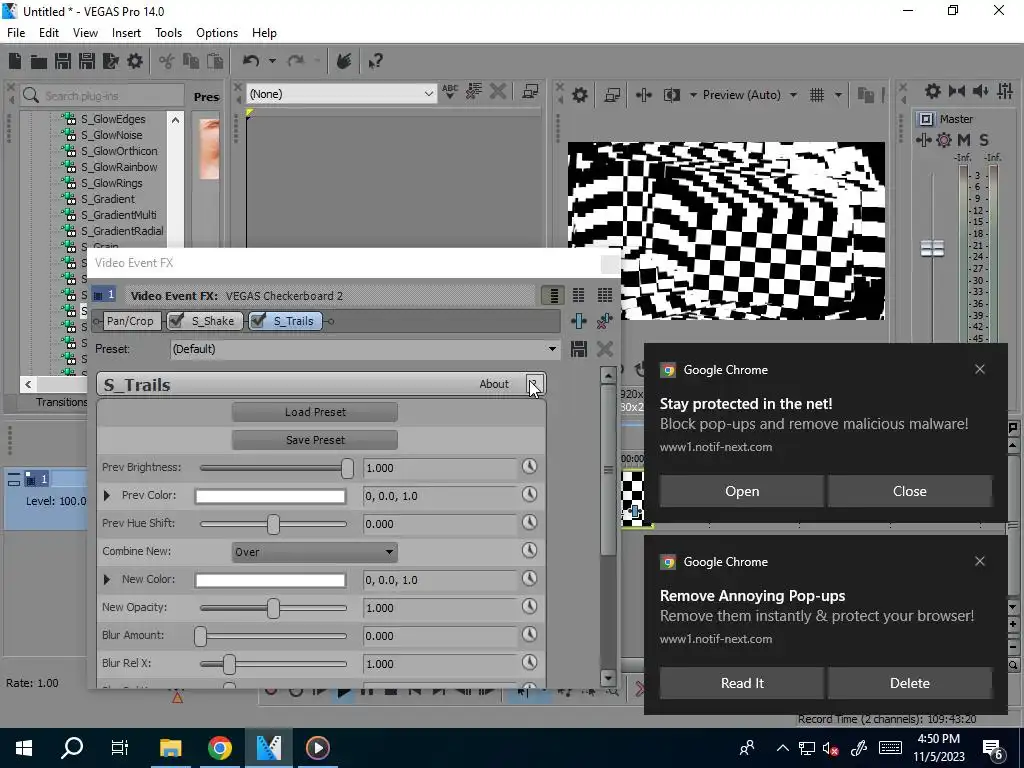Click the Load Preset button
Image resolution: width=1024 pixels, height=768 pixels.
[x=315, y=412]
